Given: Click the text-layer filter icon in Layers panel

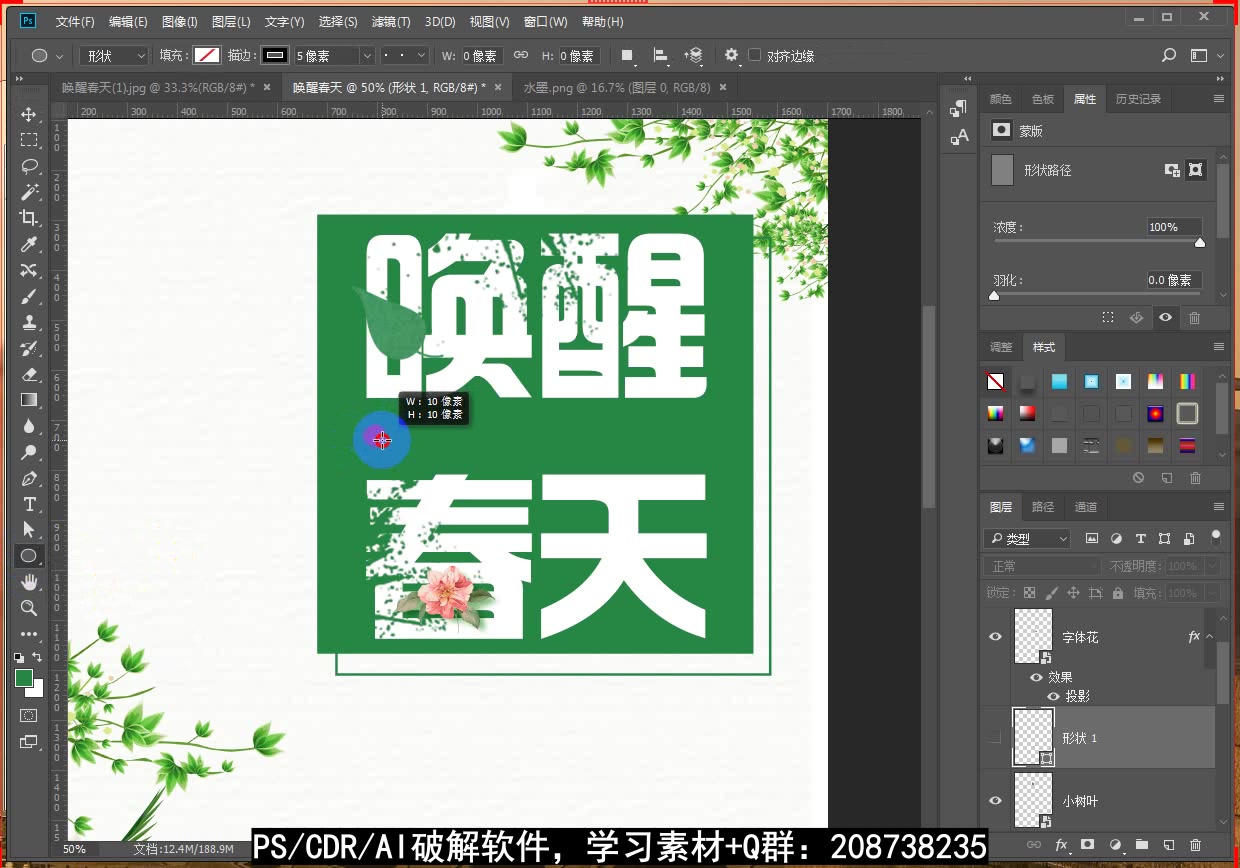Looking at the screenshot, I should pyautogui.click(x=1140, y=538).
